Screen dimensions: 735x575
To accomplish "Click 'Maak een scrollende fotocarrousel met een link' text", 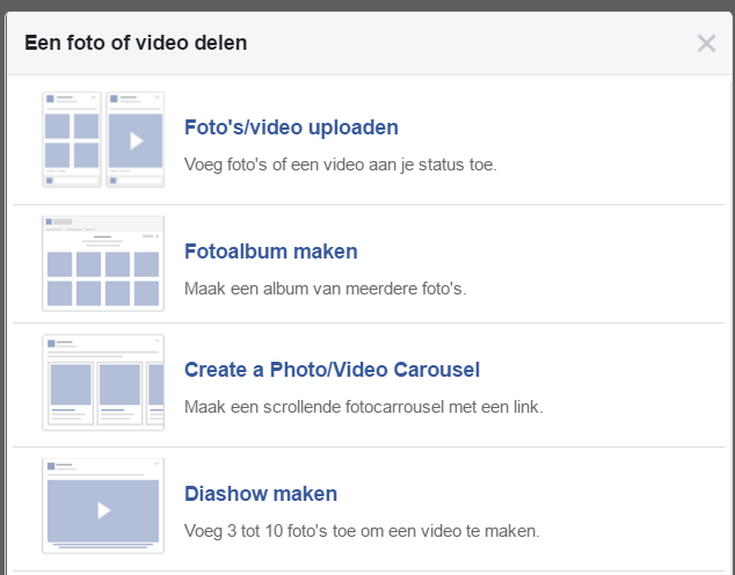I will (363, 407).
